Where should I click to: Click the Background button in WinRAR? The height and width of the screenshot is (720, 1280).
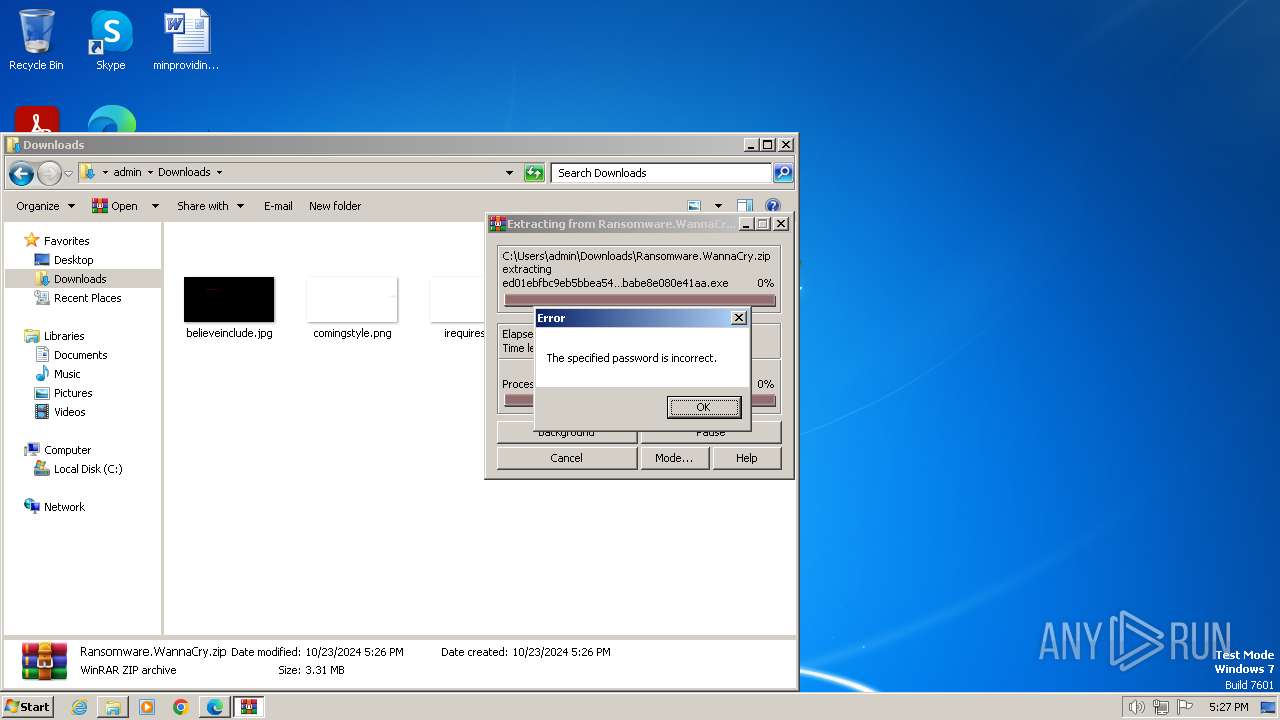(x=566, y=433)
